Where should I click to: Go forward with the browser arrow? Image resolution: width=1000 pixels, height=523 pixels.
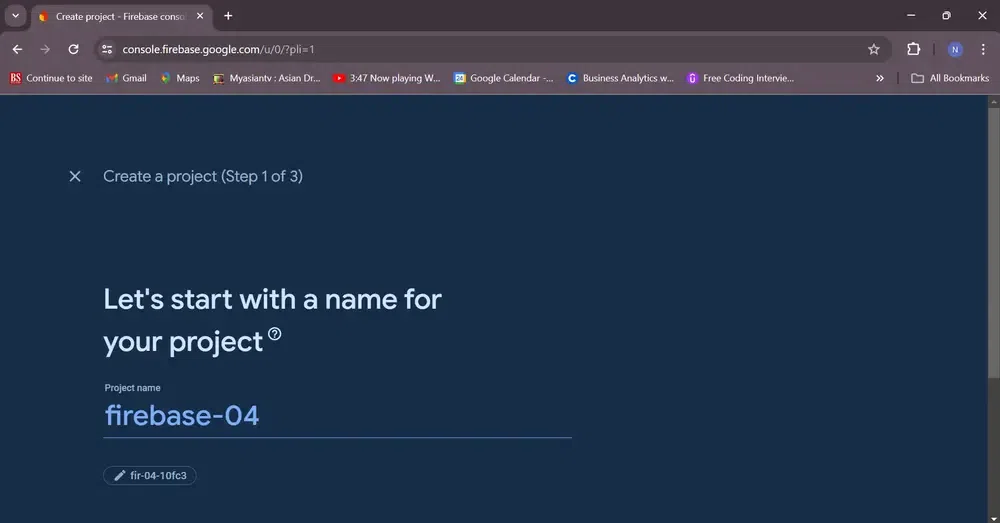click(45, 49)
